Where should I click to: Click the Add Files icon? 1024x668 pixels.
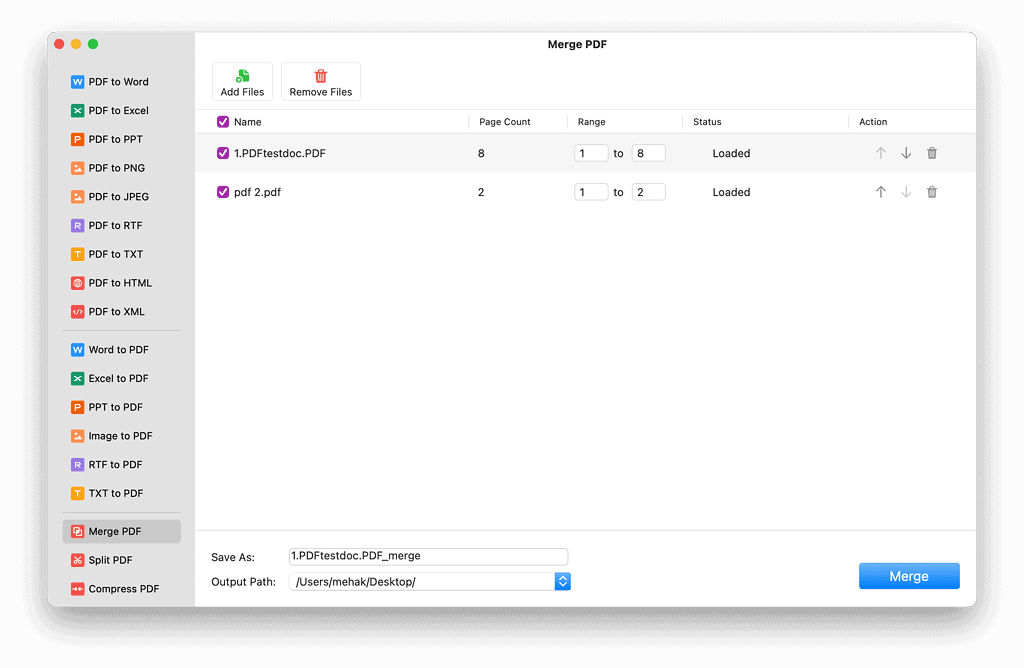point(242,77)
